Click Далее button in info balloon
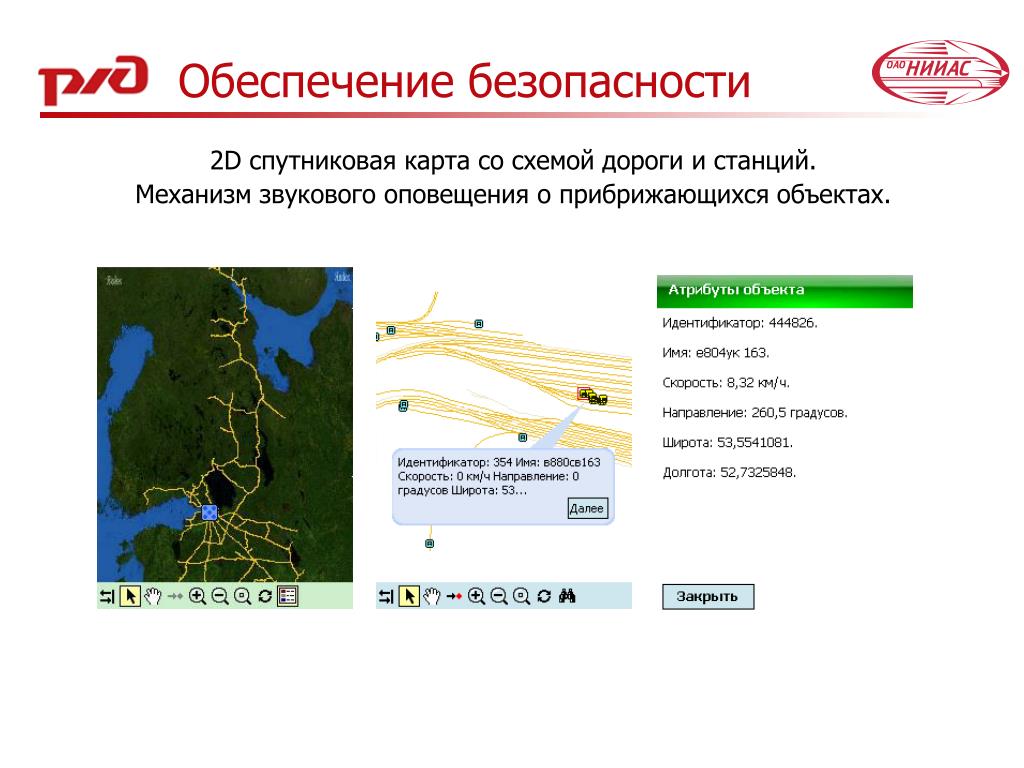1024x768 pixels. click(587, 508)
